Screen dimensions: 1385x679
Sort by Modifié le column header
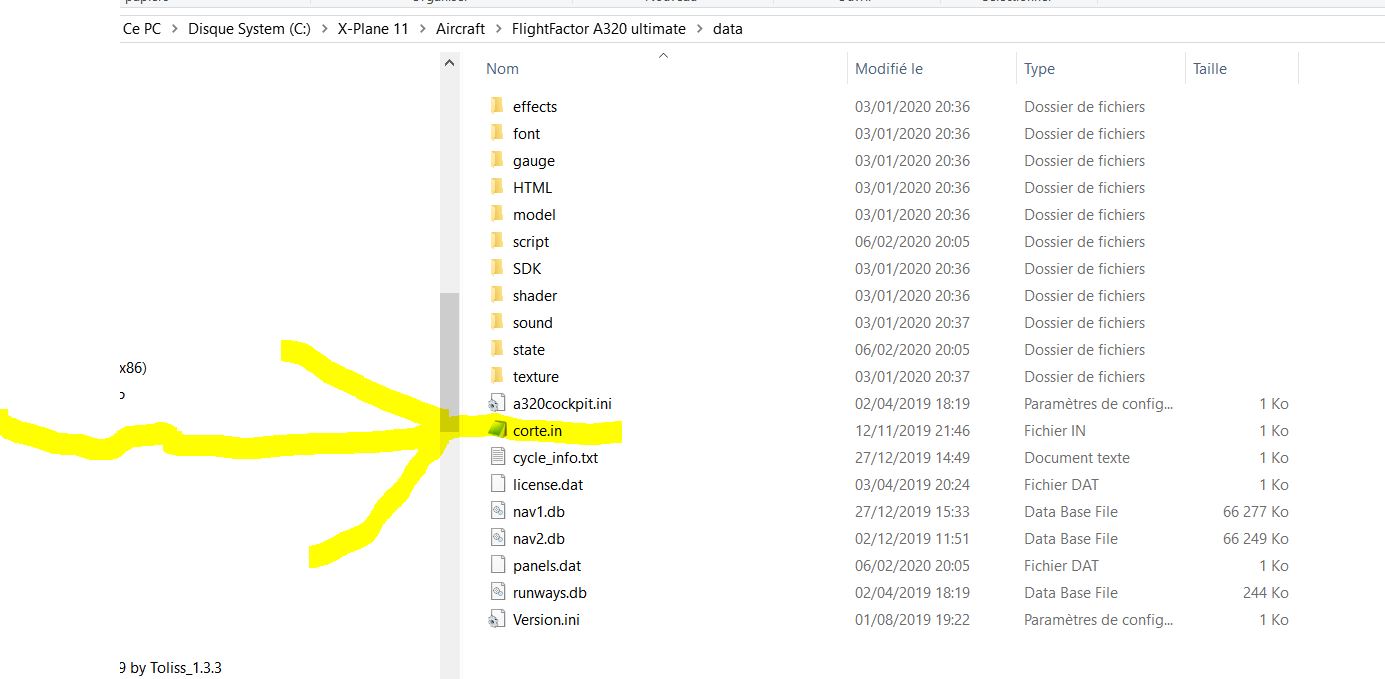click(888, 69)
